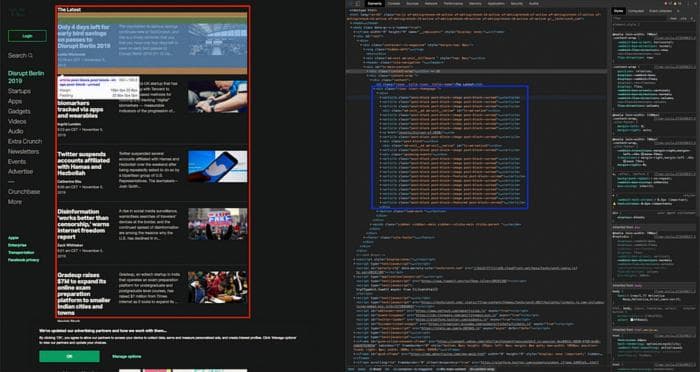700x372 pixels.
Task: Open the Security tab
Action: pyautogui.click(x=517, y=4)
